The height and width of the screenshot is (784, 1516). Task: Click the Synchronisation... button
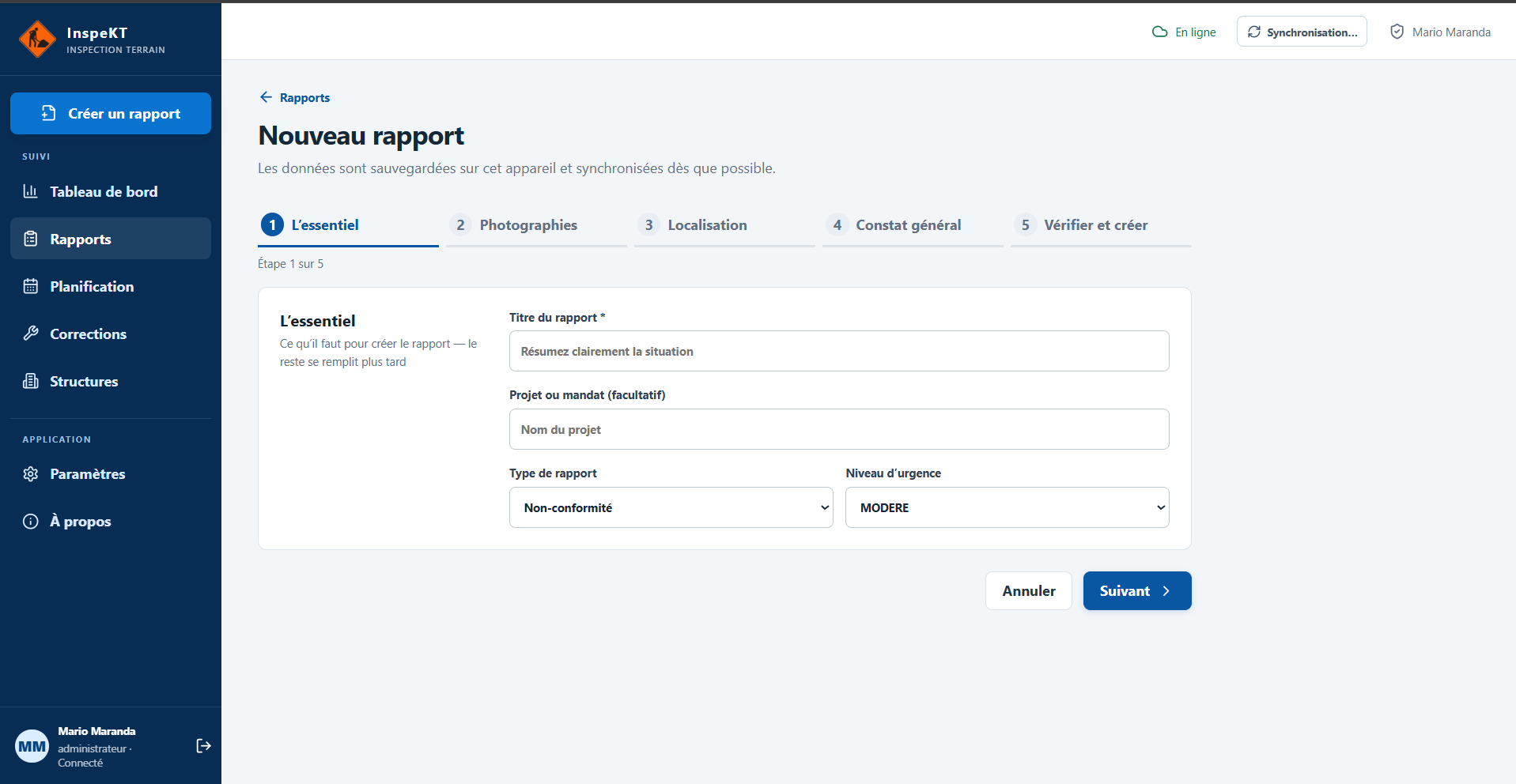coord(1302,32)
